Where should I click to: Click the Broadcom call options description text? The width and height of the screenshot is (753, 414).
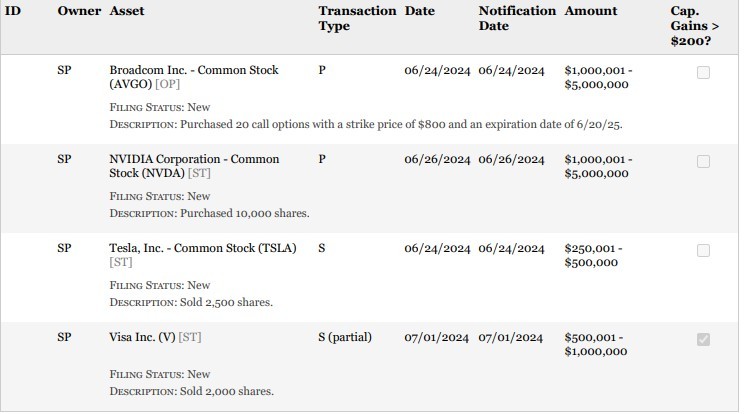(x=401, y=125)
